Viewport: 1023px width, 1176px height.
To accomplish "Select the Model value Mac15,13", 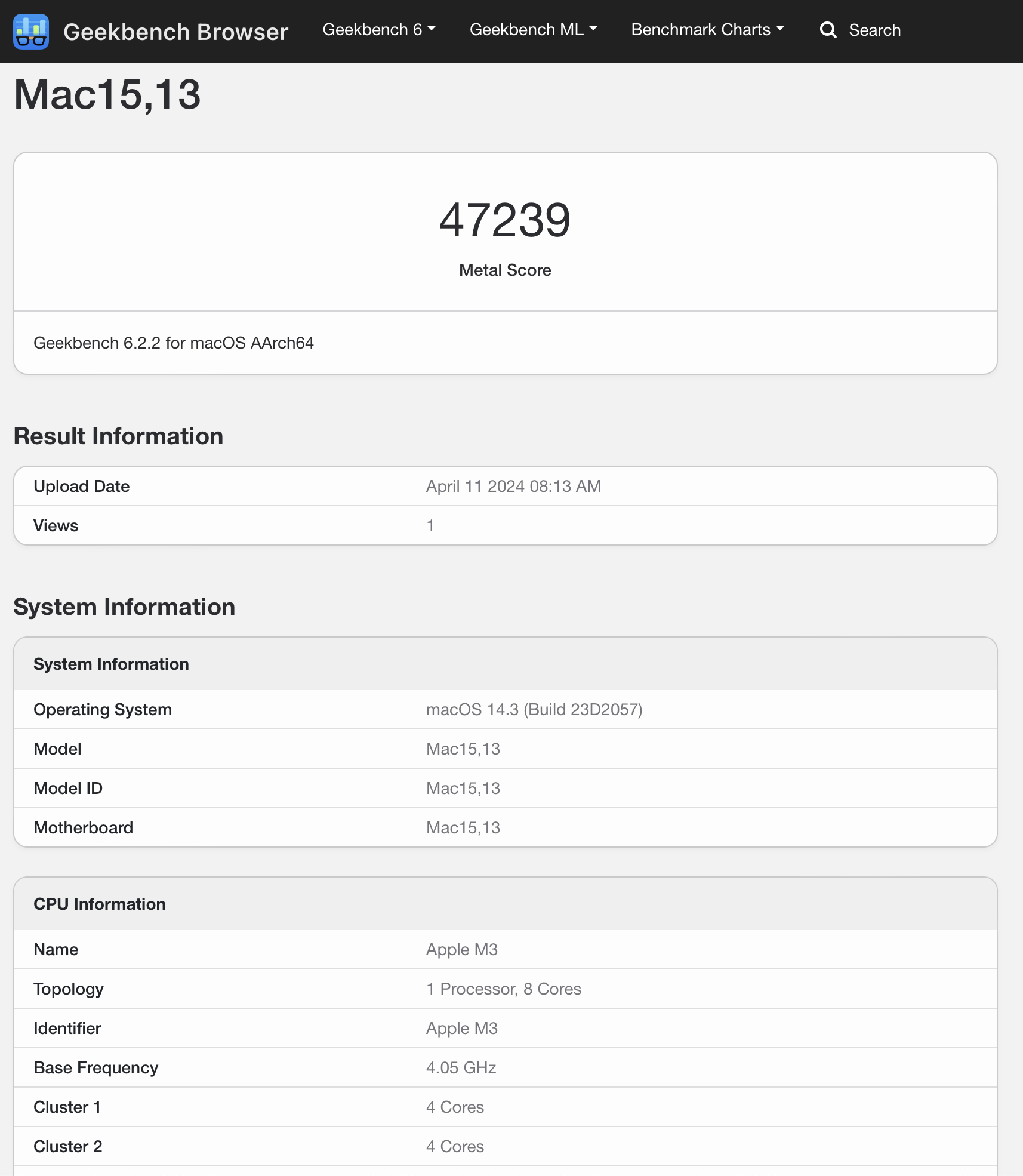I will click(463, 749).
